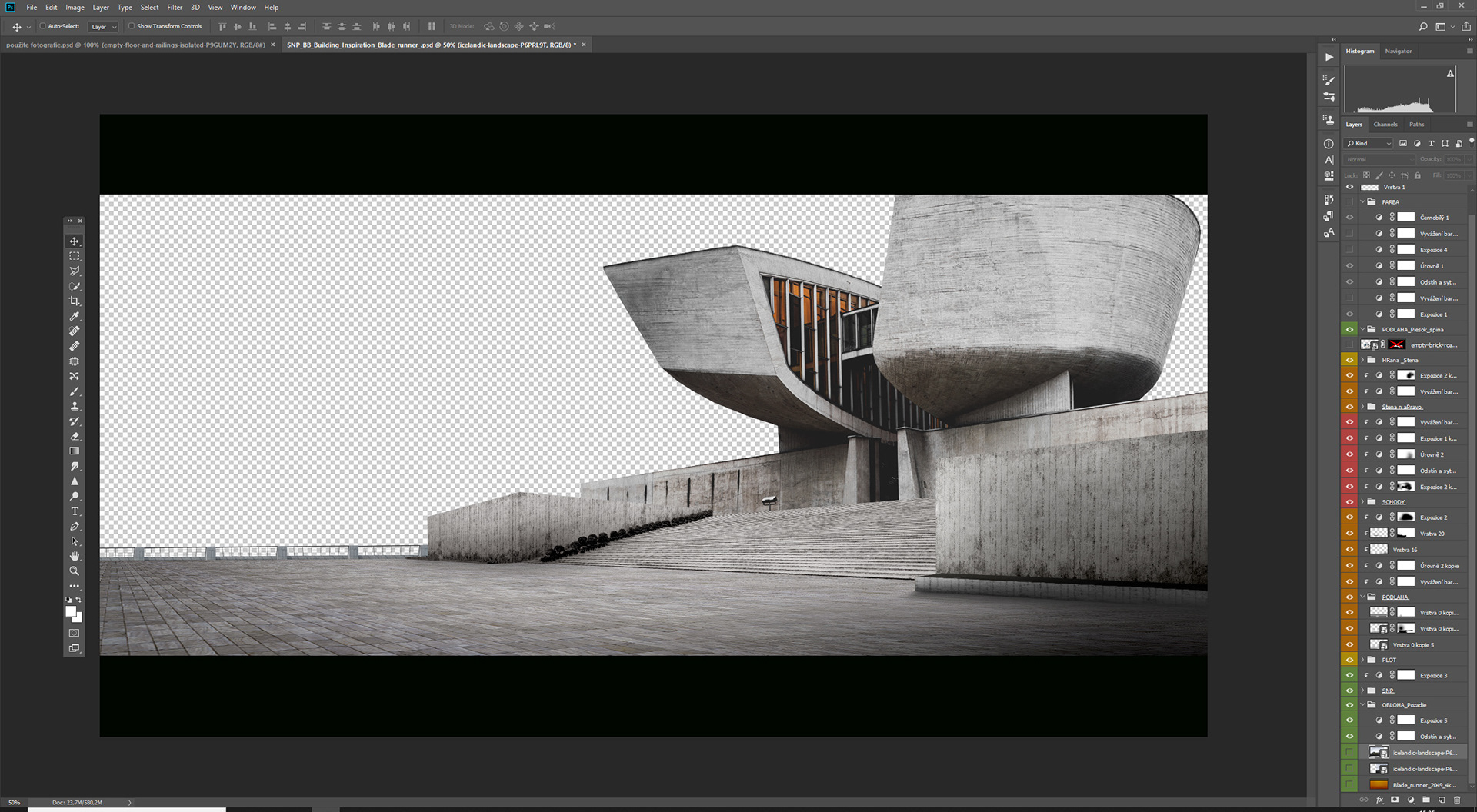Create a new group folder icon
Screen dimensions: 1477x812
1426,800
